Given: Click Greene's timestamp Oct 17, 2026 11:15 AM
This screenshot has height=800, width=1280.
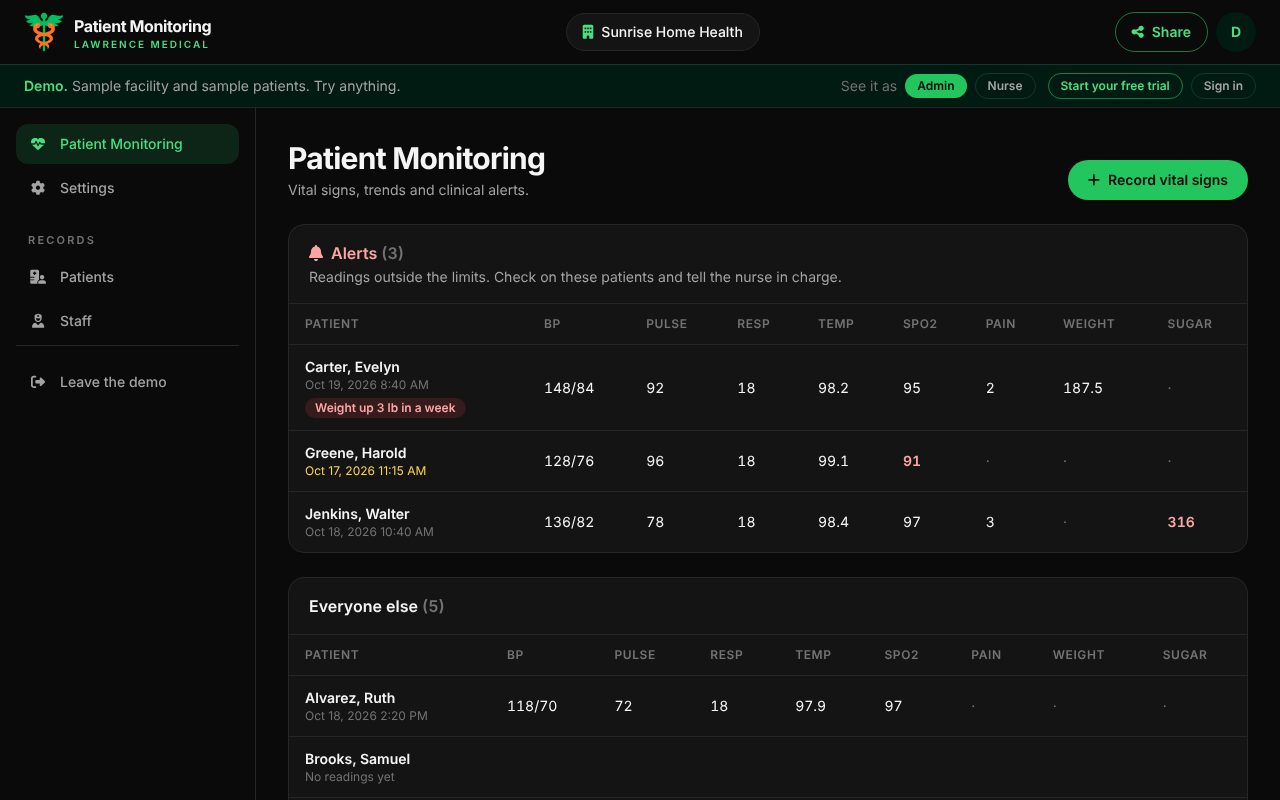Looking at the screenshot, I should pyautogui.click(x=366, y=471).
